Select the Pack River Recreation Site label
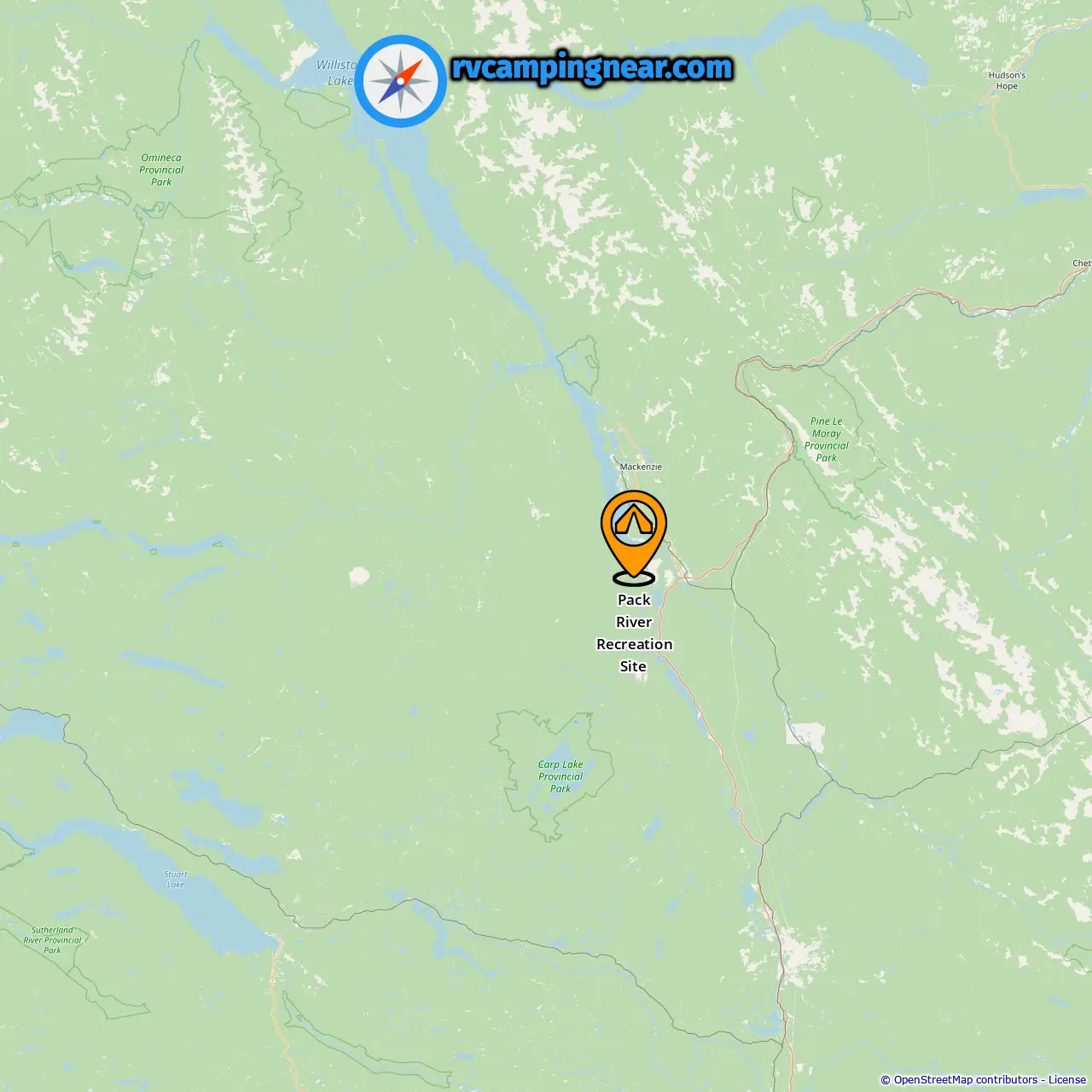Image resolution: width=1092 pixels, height=1092 pixels. [x=634, y=633]
